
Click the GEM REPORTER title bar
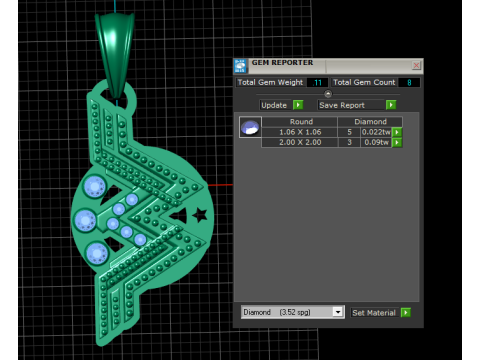click(x=328, y=66)
